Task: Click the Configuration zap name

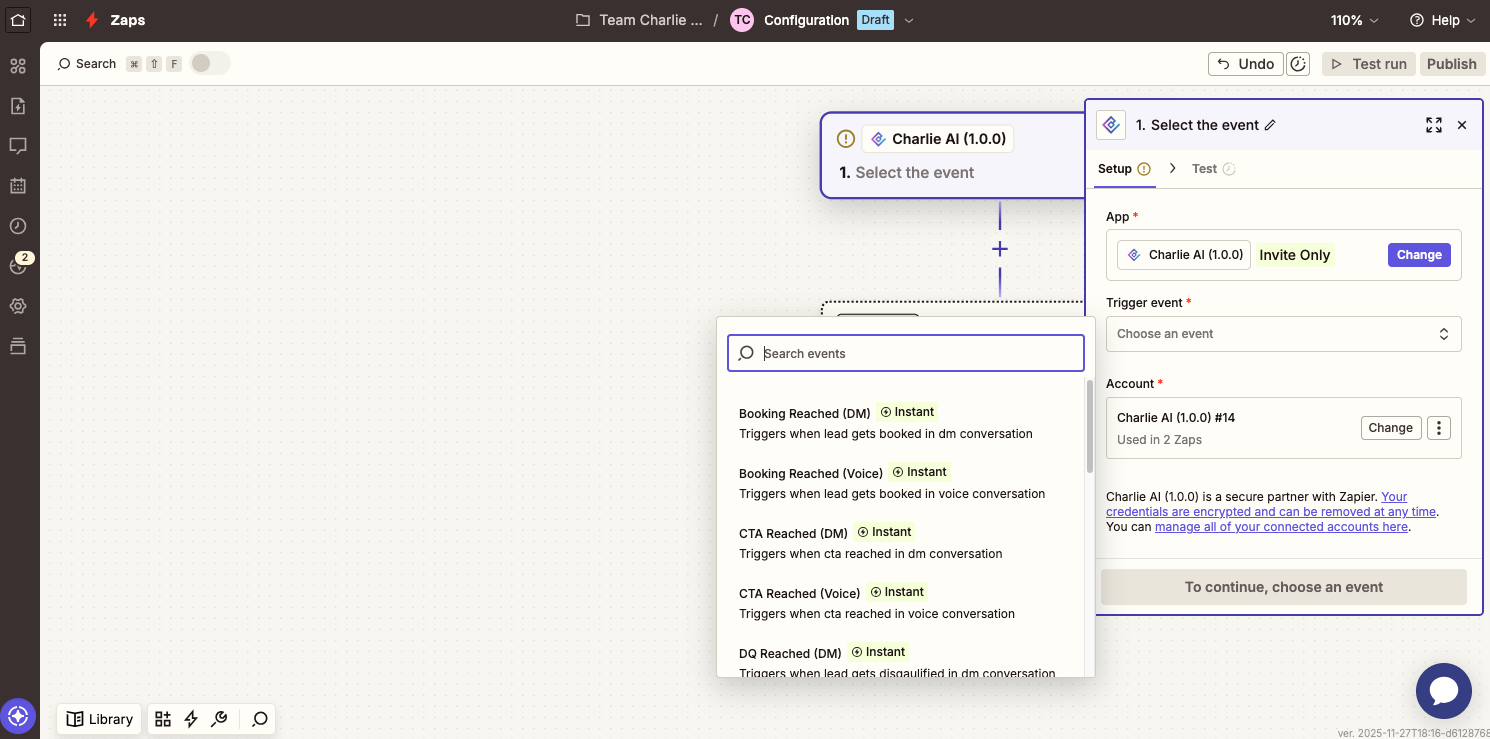Action: [x=806, y=20]
